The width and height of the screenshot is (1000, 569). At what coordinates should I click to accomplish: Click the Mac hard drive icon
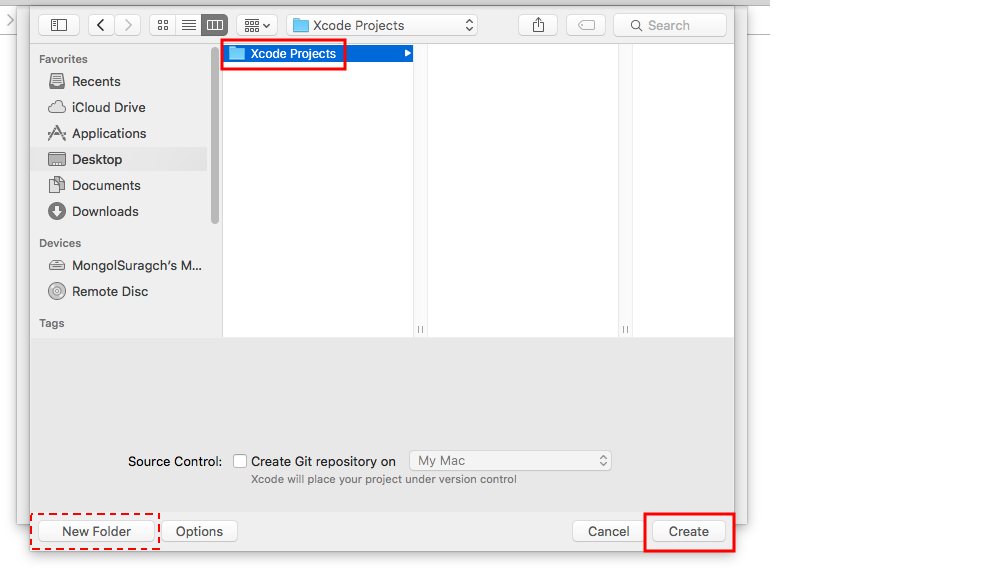57,265
